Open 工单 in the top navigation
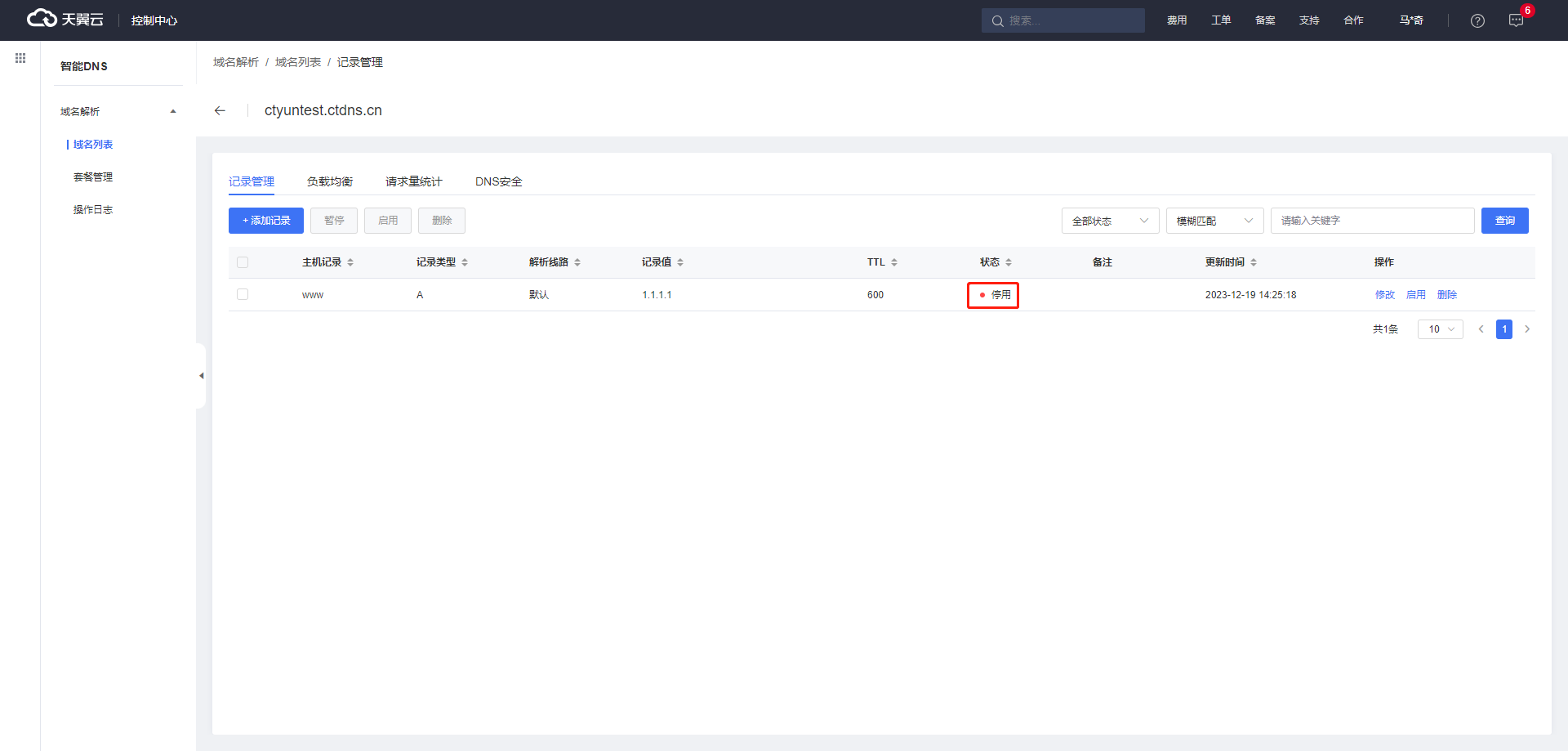The image size is (1568, 751). [1221, 20]
